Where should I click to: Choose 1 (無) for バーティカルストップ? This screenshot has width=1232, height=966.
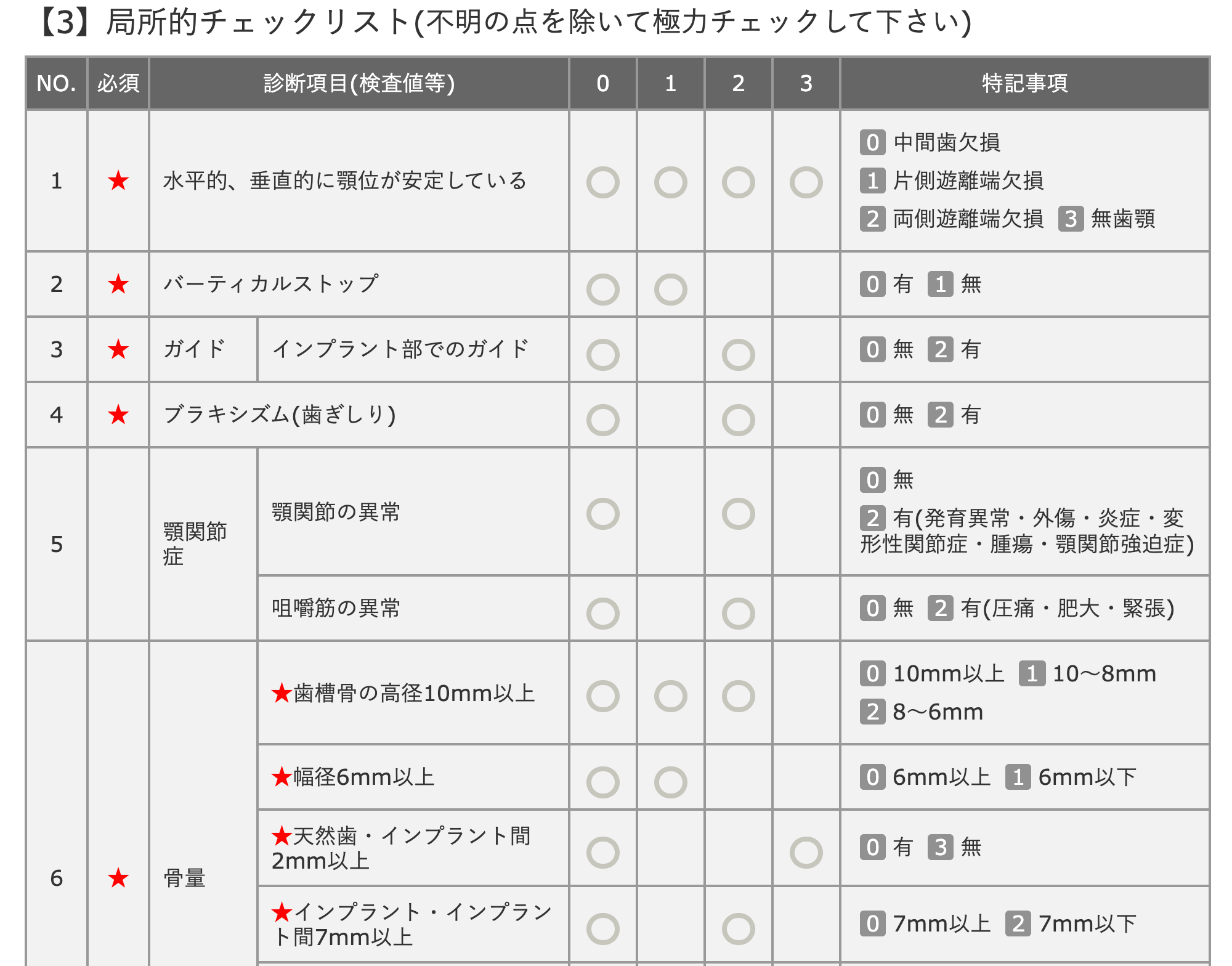[670, 290]
